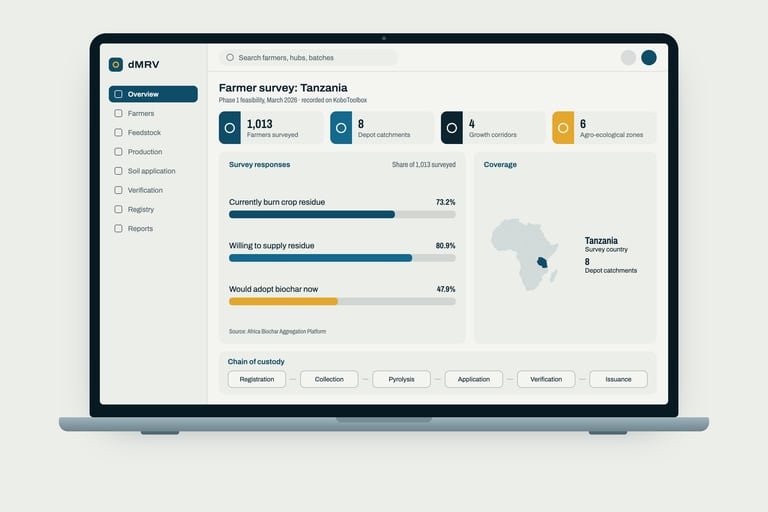Click the Currently burn crop residue bar
This screenshot has height=512, width=768.
coord(342,215)
